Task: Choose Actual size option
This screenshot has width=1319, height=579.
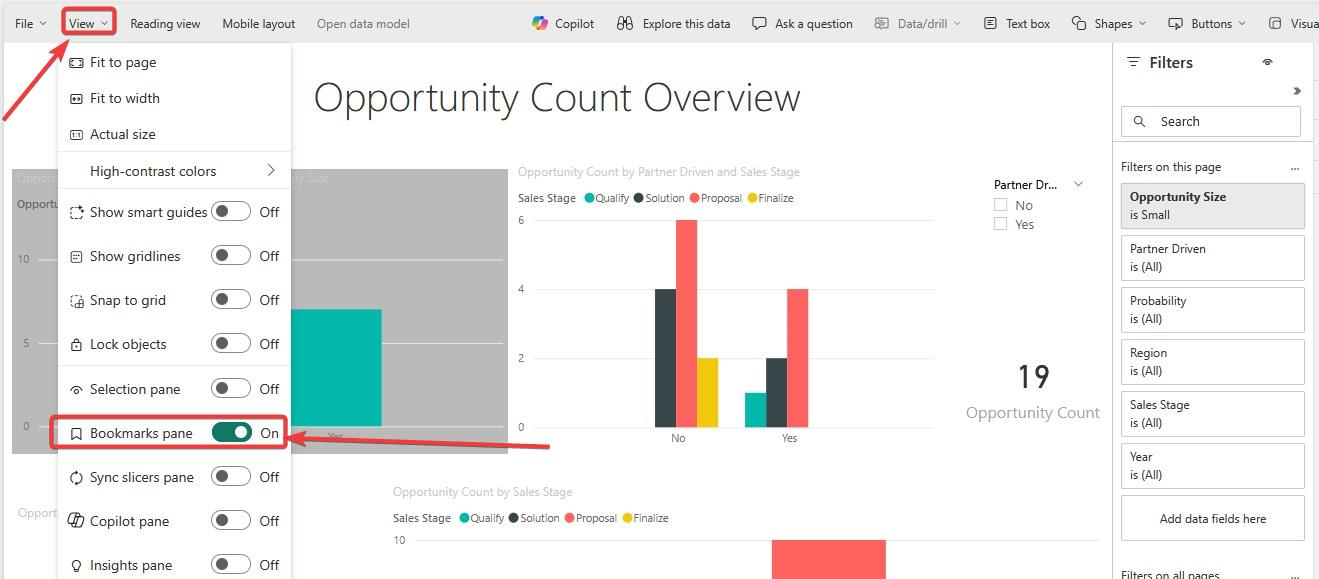Action: [175, 134]
